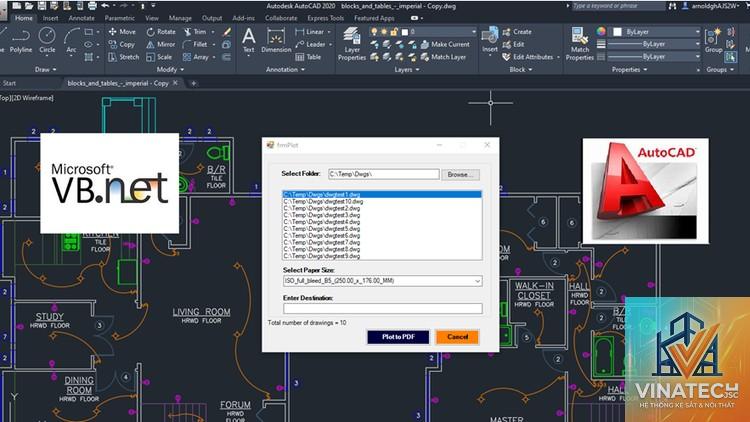Click the Plot to PDF button

398,337
